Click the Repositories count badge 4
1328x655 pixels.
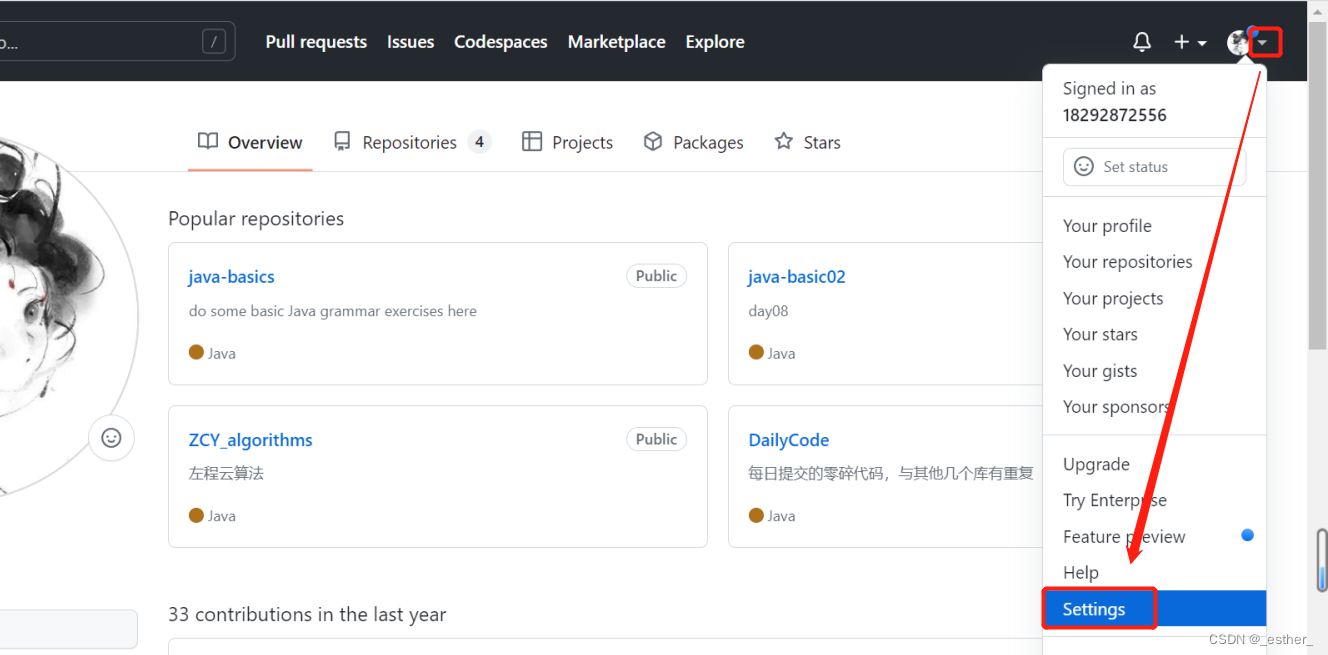479,142
